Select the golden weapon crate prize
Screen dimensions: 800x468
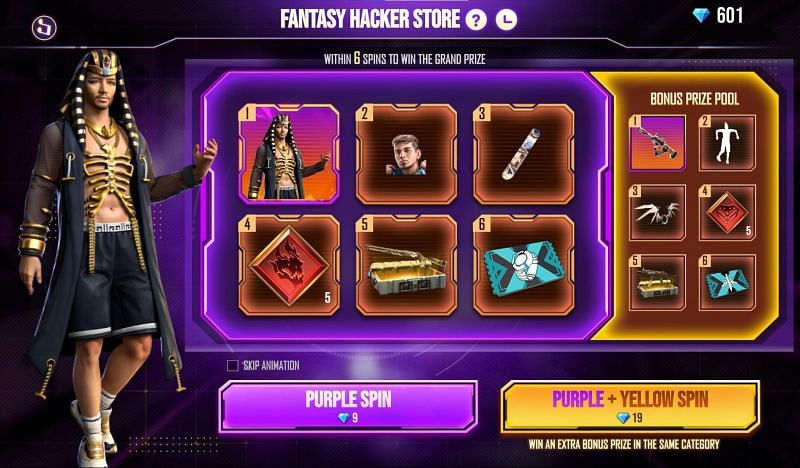click(x=407, y=265)
